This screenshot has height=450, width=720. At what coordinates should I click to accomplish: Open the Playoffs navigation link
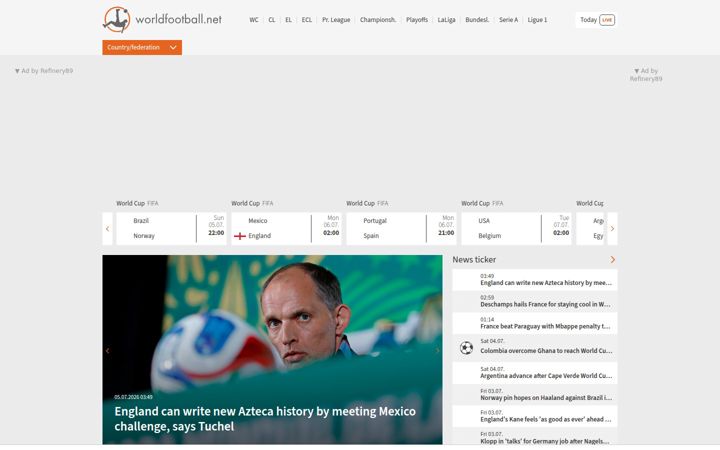417,20
